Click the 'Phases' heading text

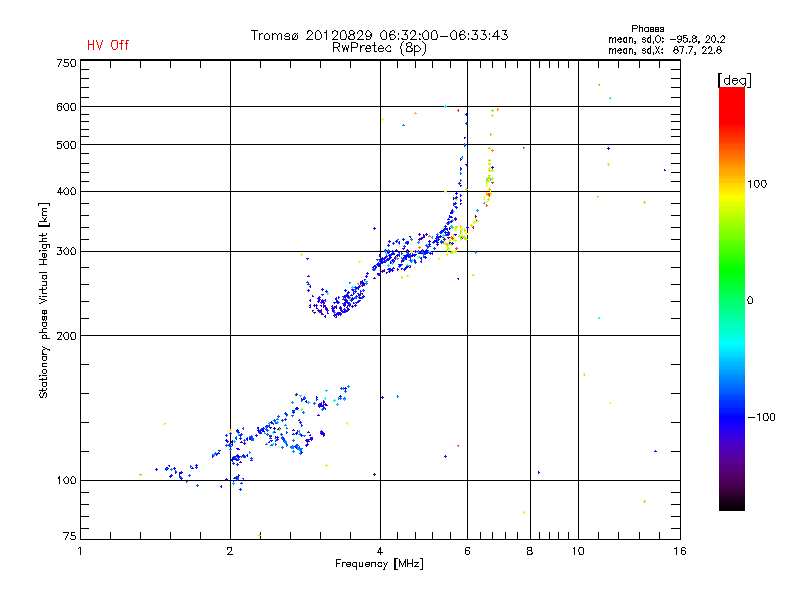[647, 29]
